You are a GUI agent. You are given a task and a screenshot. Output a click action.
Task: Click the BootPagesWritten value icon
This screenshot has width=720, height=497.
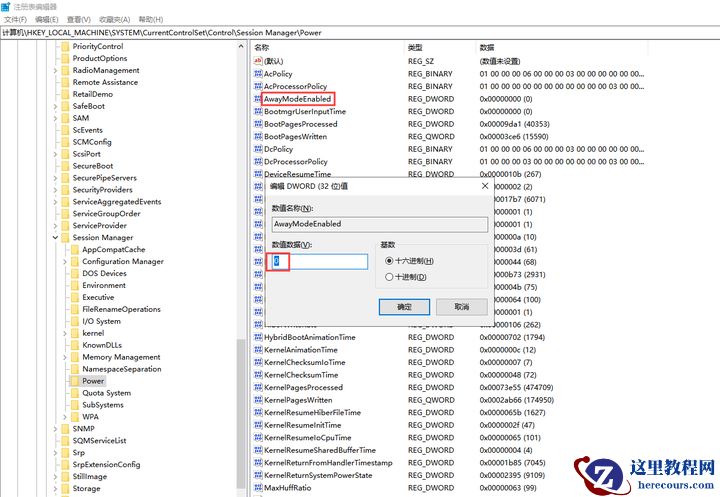(258, 136)
